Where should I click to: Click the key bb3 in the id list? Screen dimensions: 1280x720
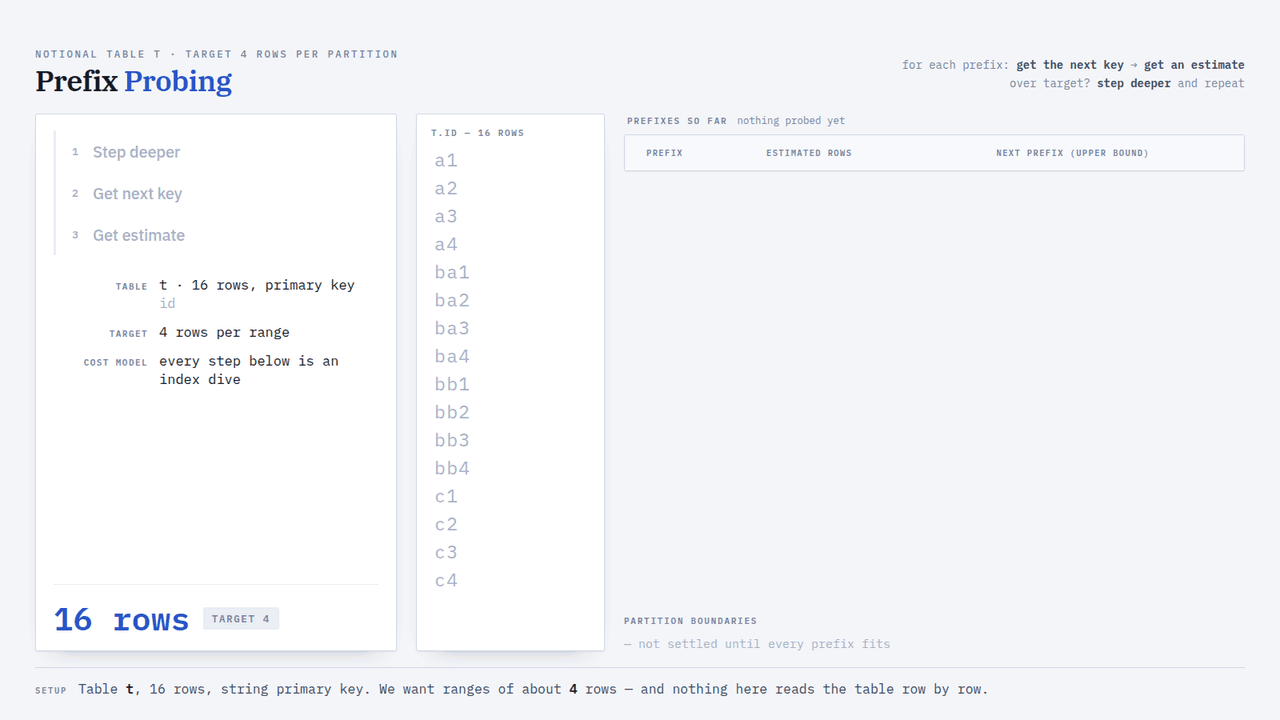[x=452, y=440]
